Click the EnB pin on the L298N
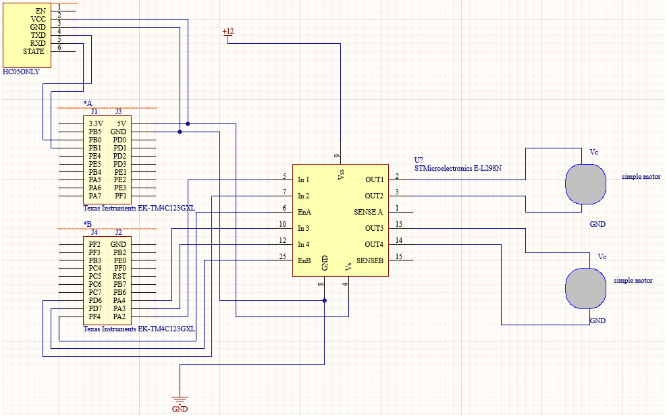 (x=304, y=260)
